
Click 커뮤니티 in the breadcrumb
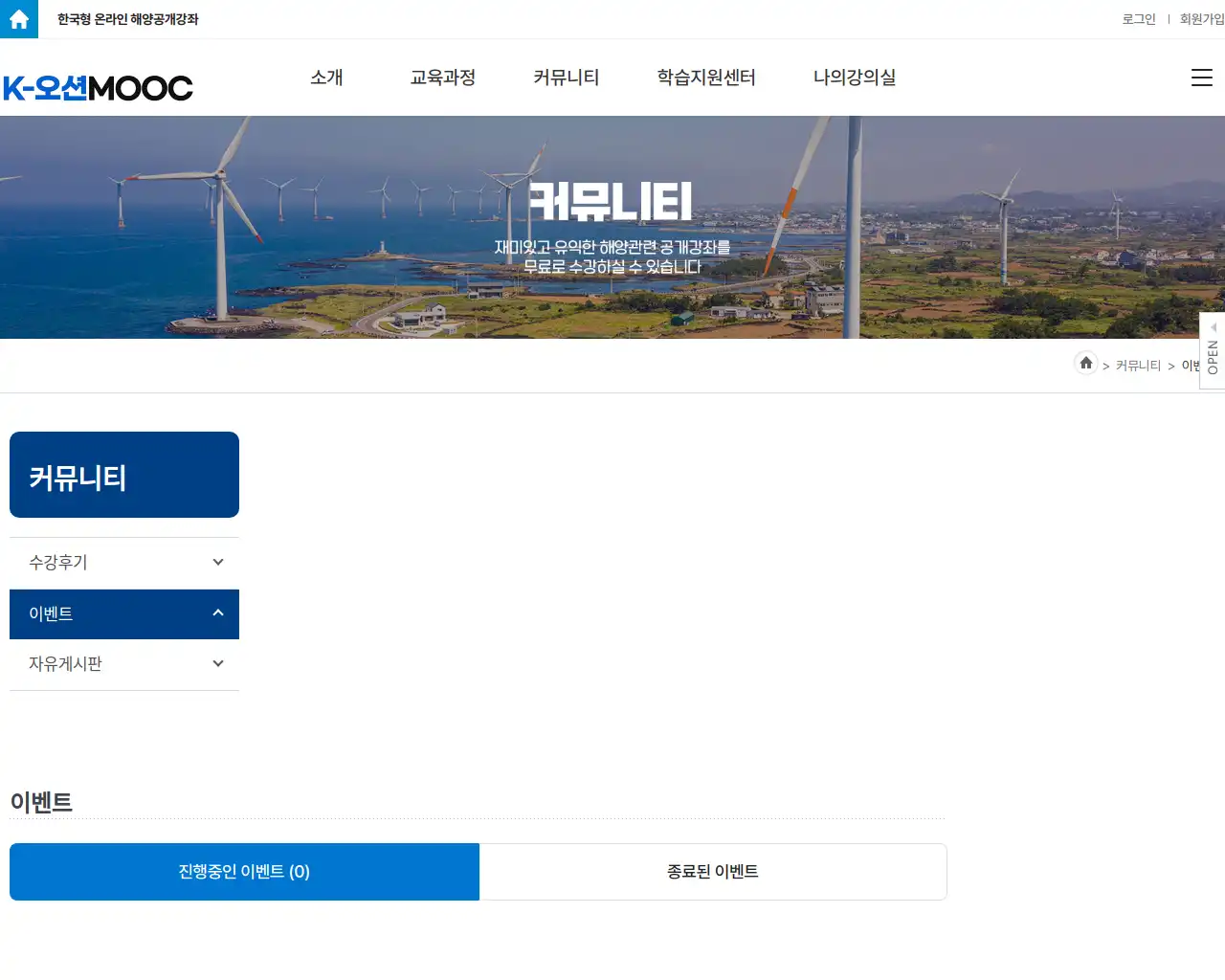pyautogui.click(x=1138, y=366)
